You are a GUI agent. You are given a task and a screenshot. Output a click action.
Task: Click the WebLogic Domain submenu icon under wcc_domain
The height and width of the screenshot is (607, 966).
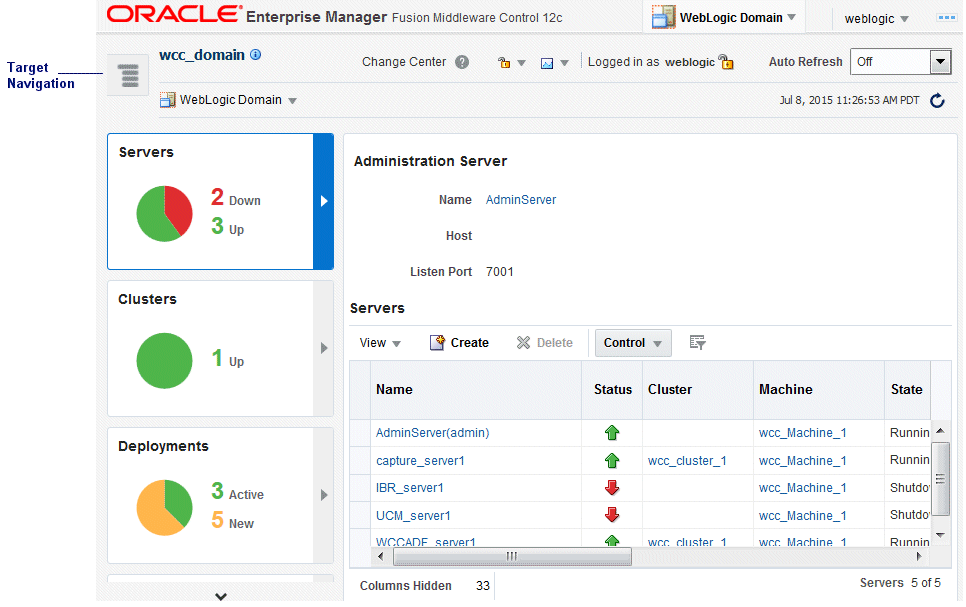point(168,100)
